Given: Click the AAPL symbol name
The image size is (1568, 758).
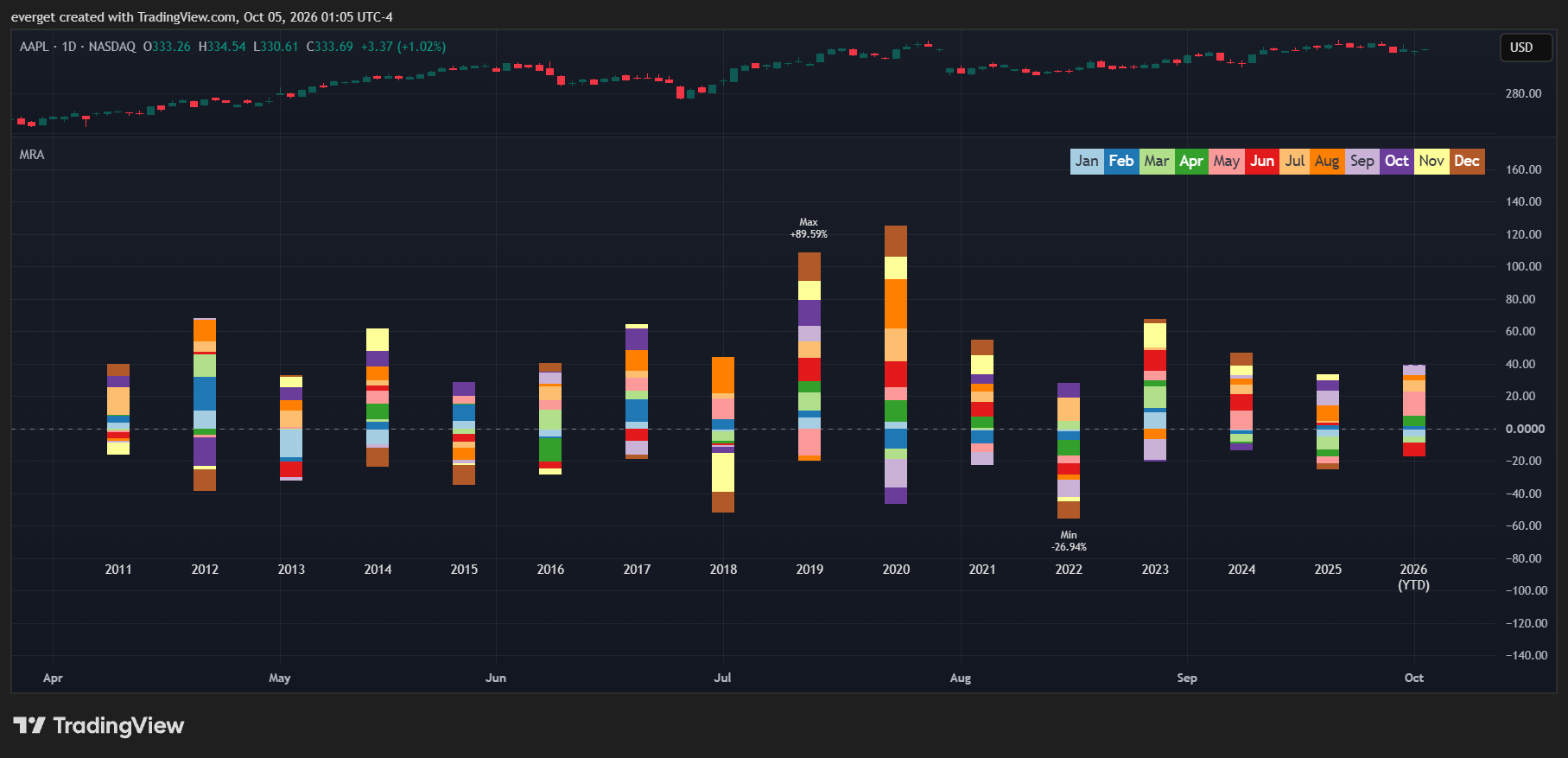Looking at the screenshot, I should click(x=35, y=47).
